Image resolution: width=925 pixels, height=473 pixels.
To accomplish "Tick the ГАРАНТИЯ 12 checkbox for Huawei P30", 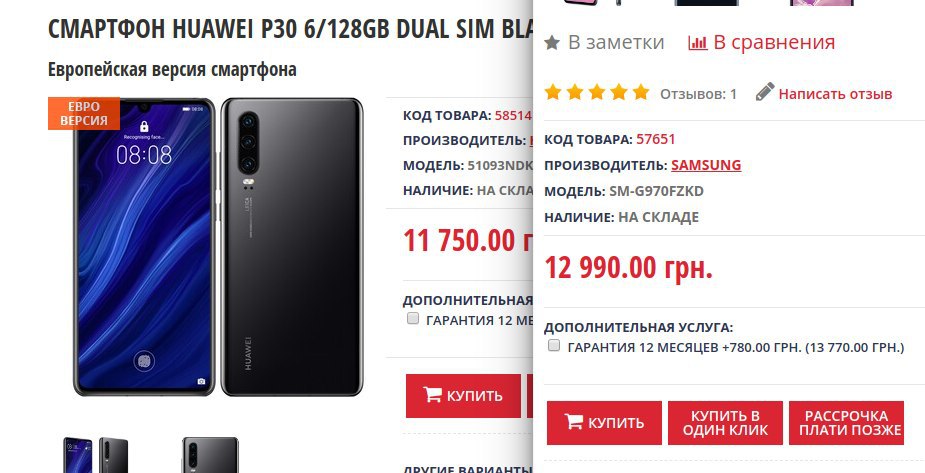I will [x=412, y=318].
